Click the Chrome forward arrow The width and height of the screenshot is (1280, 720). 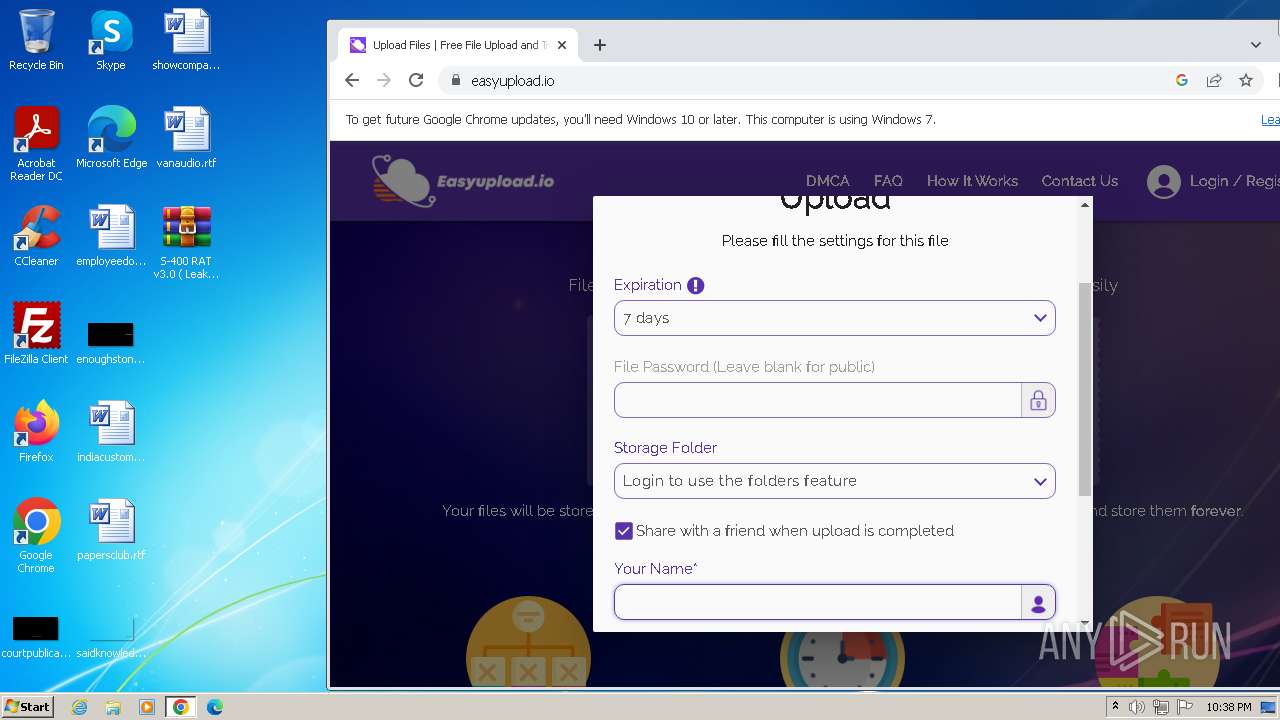tap(384, 80)
